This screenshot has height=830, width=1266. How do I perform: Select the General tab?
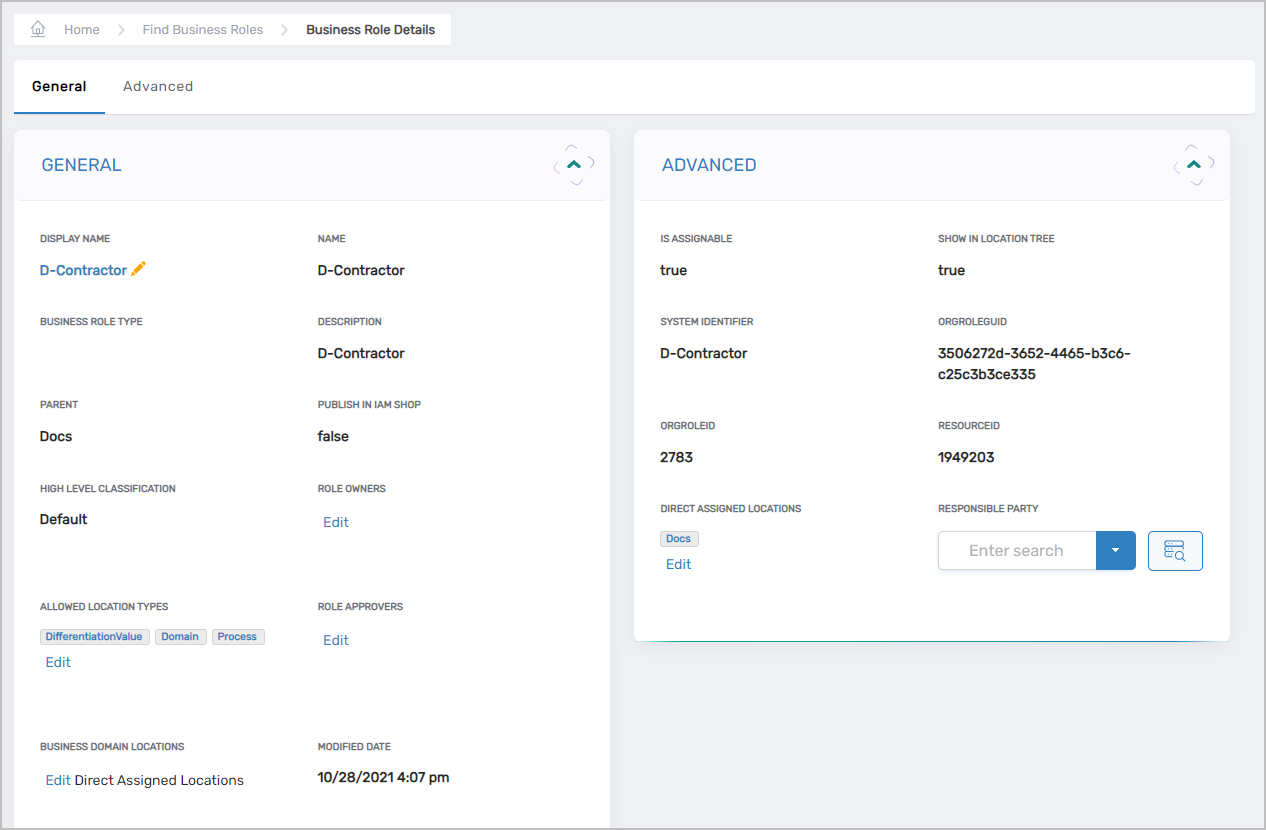(59, 87)
